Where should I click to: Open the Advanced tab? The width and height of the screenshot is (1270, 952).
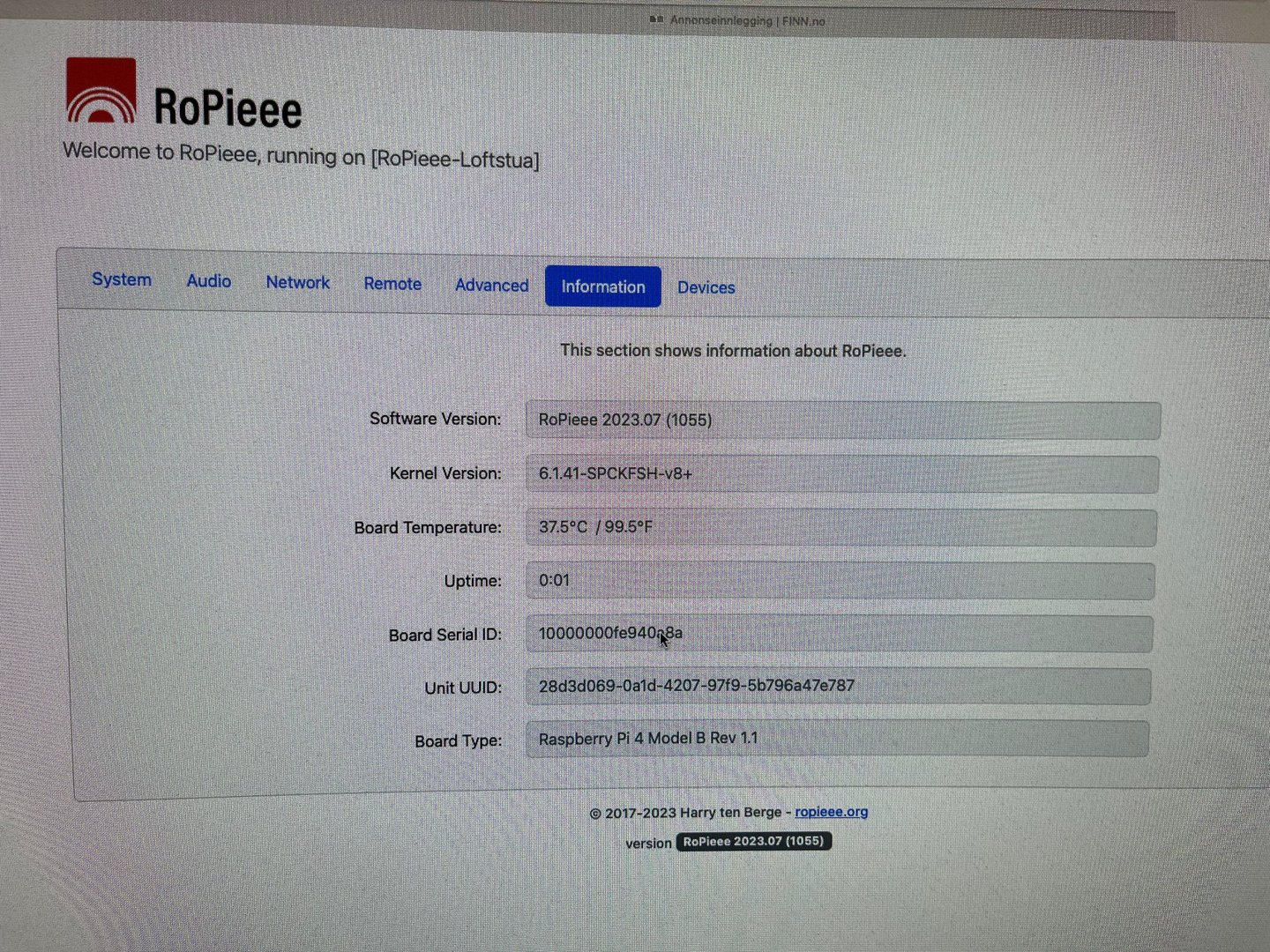coord(492,285)
